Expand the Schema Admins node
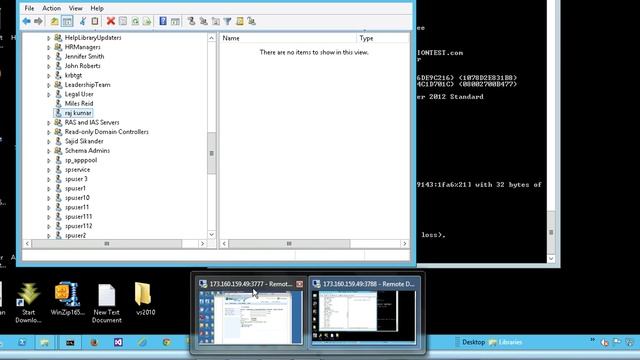640x360 pixels. [x=49, y=151]
